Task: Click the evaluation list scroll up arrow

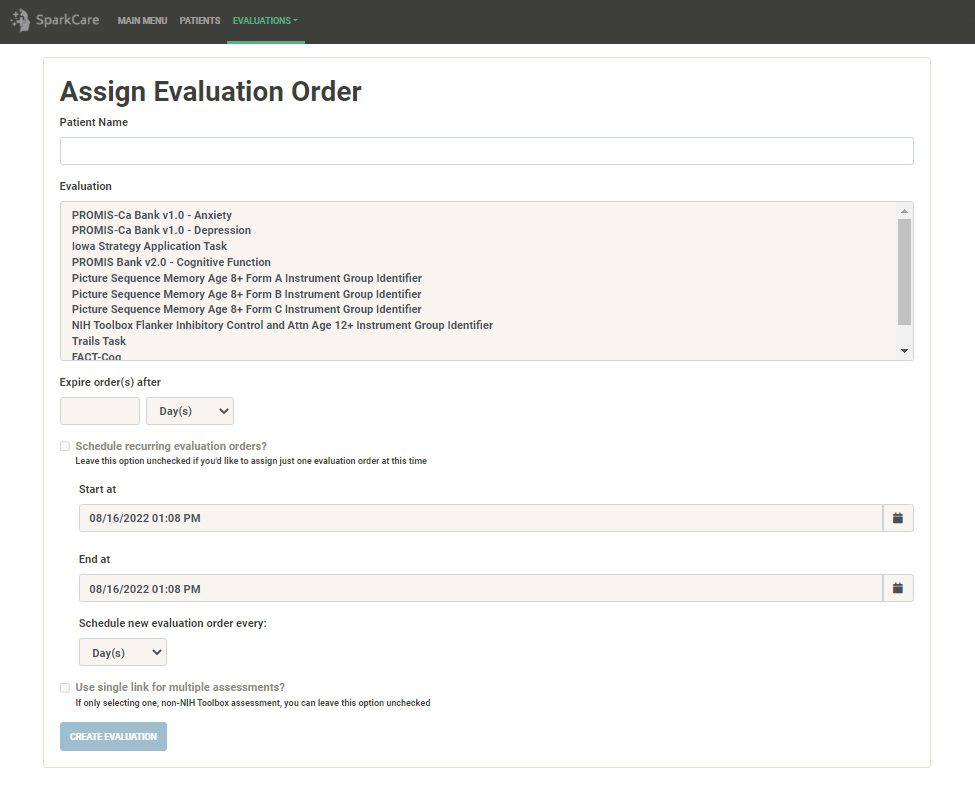Action: pos(904,211)
